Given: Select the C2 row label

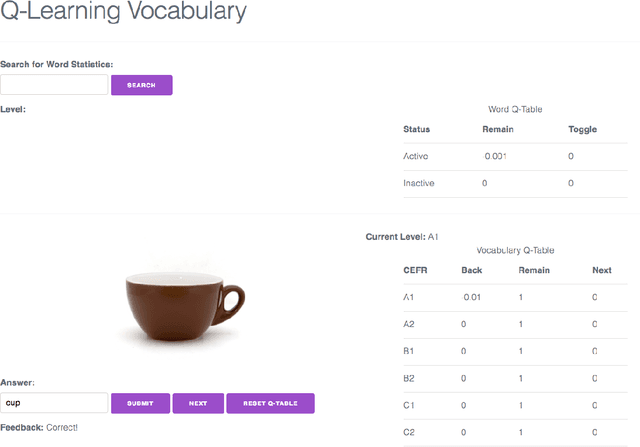Looking at the screenshot, I should pos(408,432).
